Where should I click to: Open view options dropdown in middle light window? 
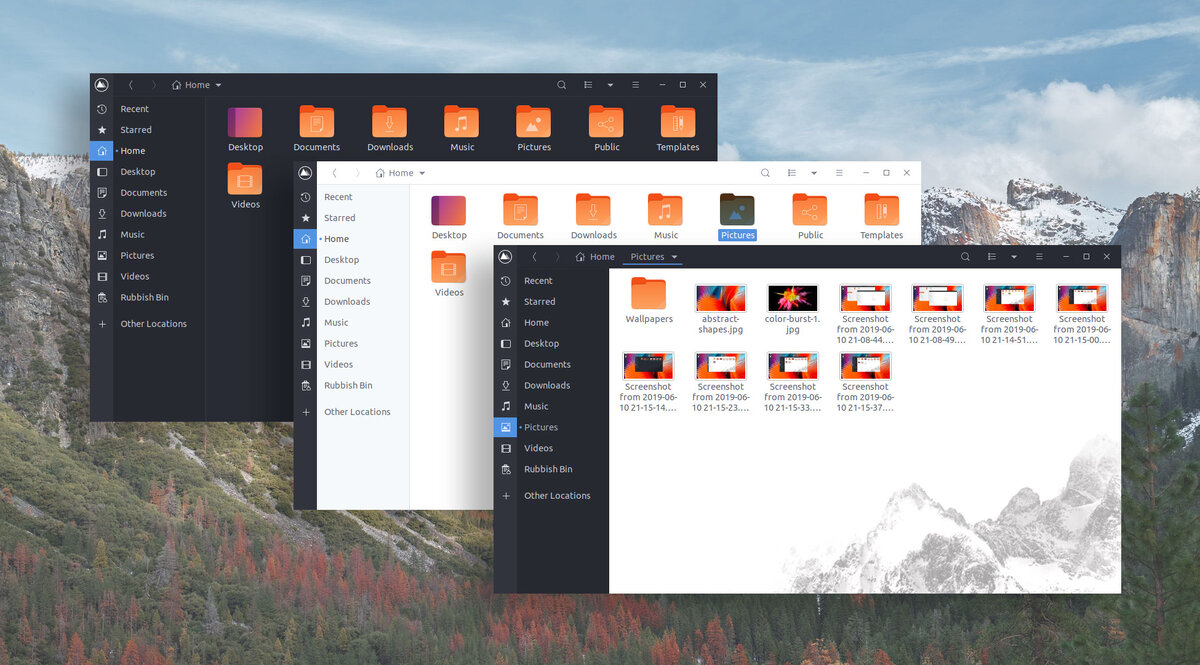(814, 173)
